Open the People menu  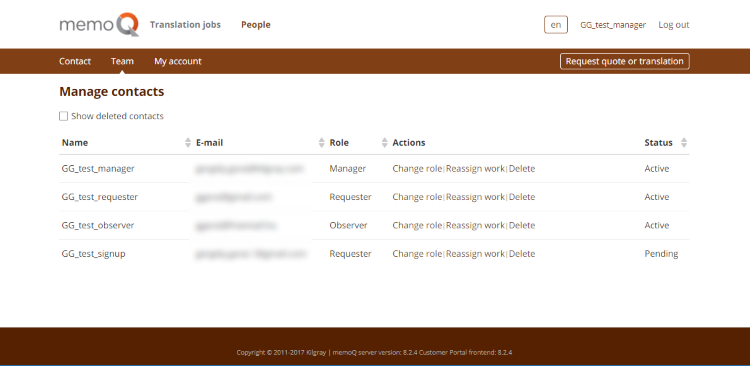[x=256, y=25]
